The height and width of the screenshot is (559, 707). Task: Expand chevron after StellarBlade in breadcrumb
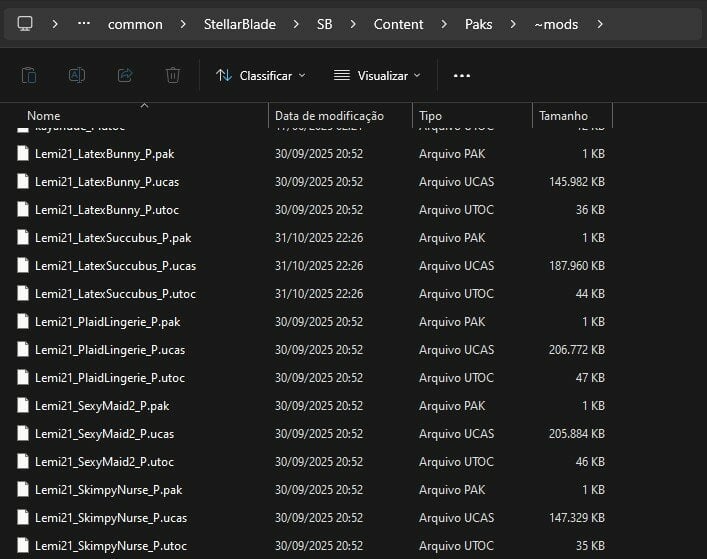click(296, 24)
